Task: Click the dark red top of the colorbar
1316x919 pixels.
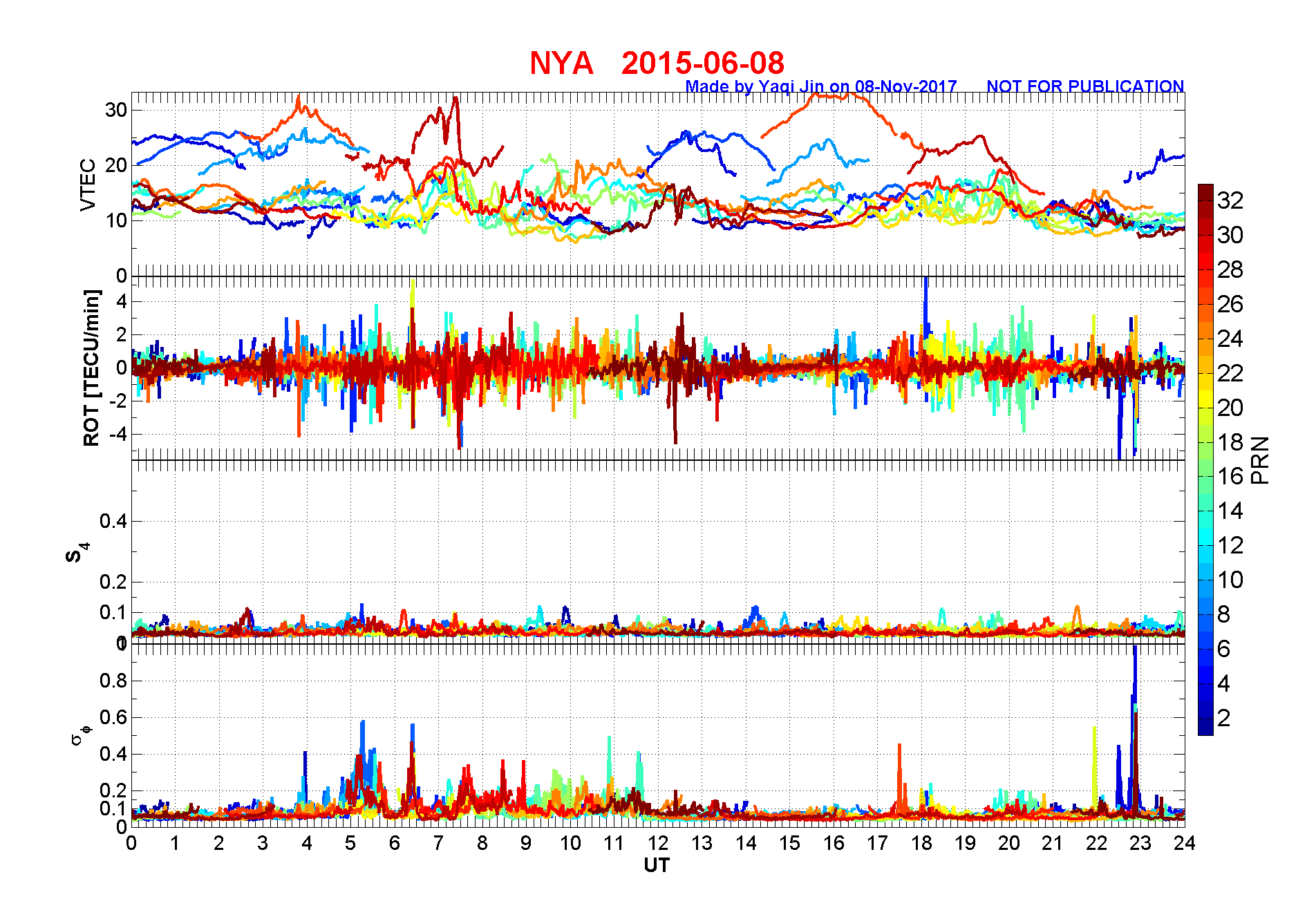Action: [x=1205, y=193]
